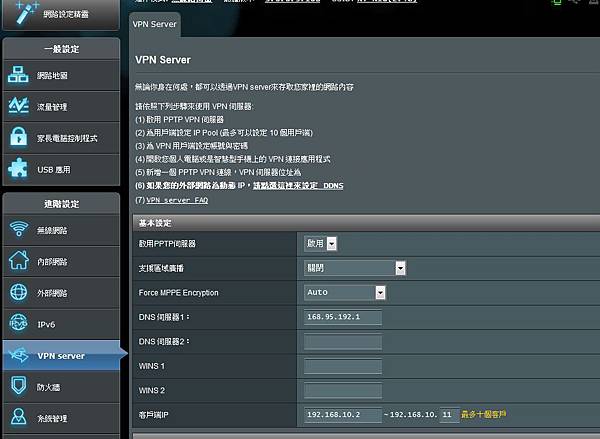Switch to the VPN Server tab
Viewport: 600px width, 439px height.
[x=155, y=24]
